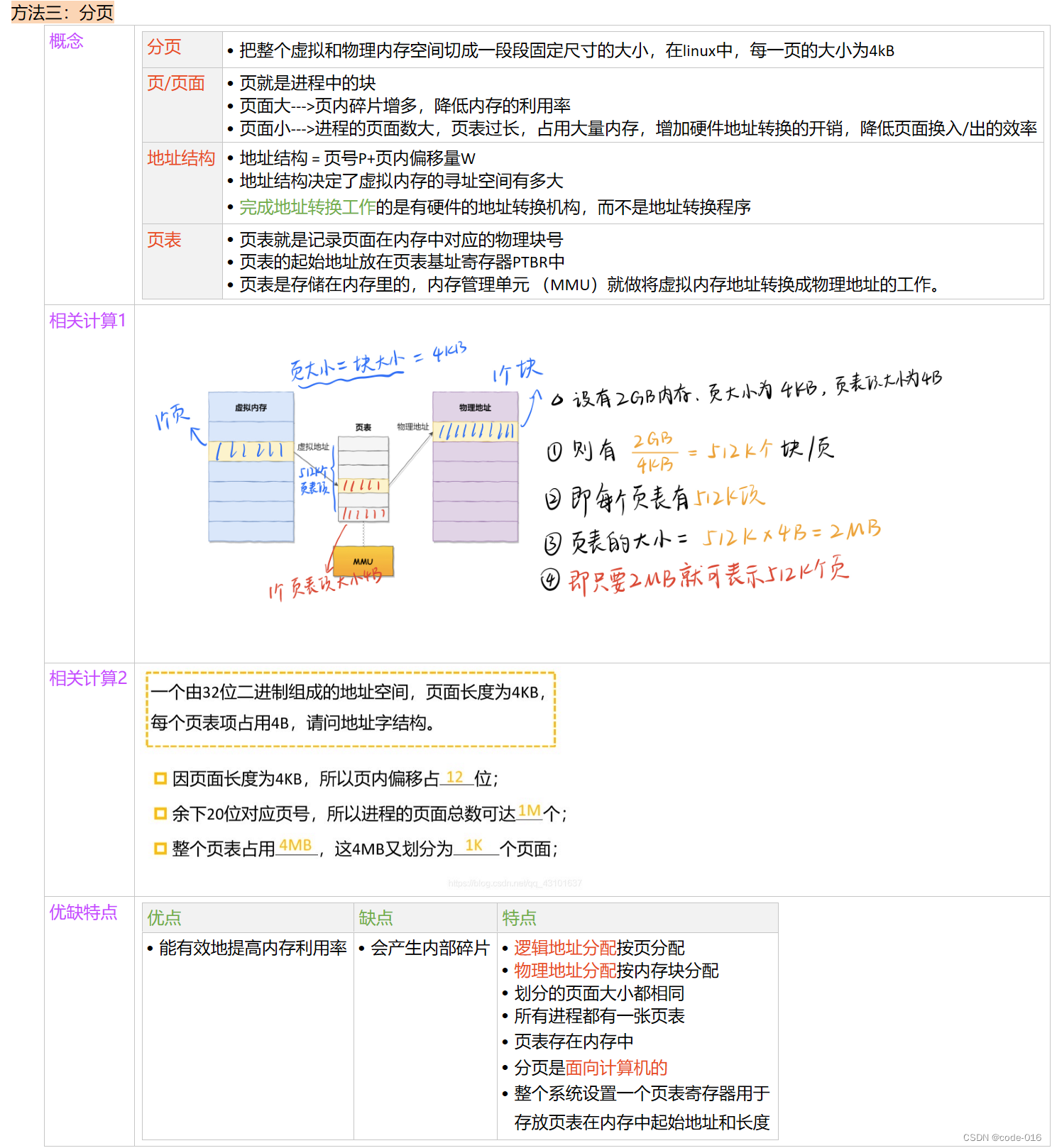1052x1148 pixels.
Task: Click the line mentioning '内存管理单元（MMU）'
Action: pyautogui.click(x=589, y=285)
